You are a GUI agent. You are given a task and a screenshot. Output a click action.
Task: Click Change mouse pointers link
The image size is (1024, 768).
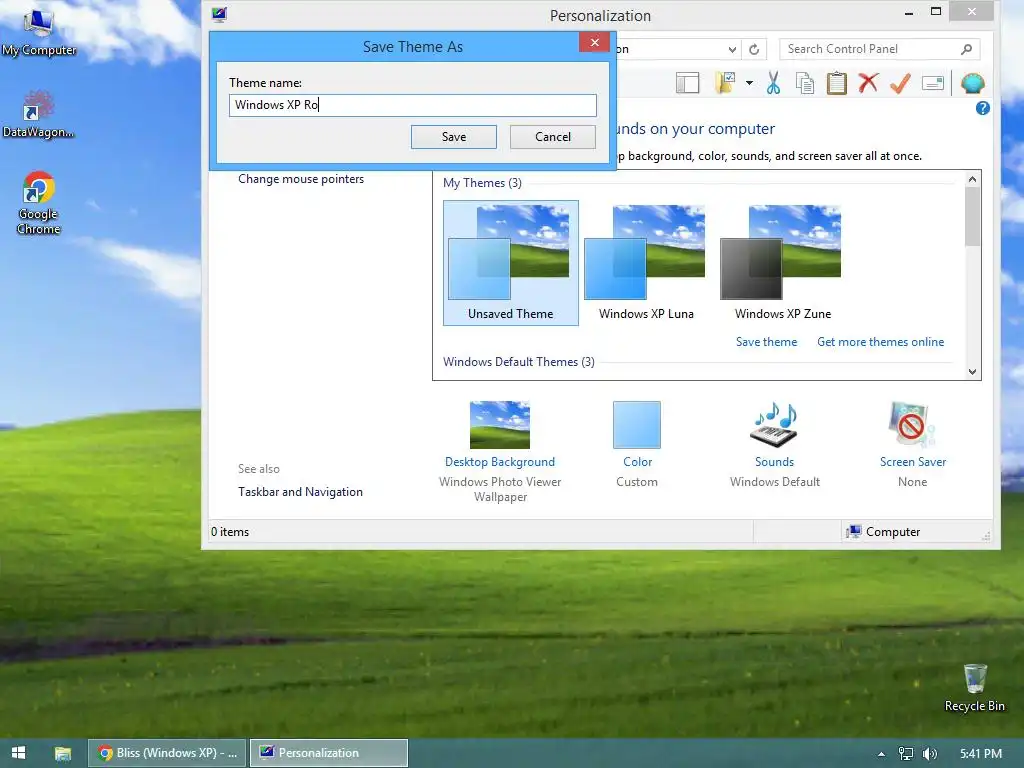301,179
